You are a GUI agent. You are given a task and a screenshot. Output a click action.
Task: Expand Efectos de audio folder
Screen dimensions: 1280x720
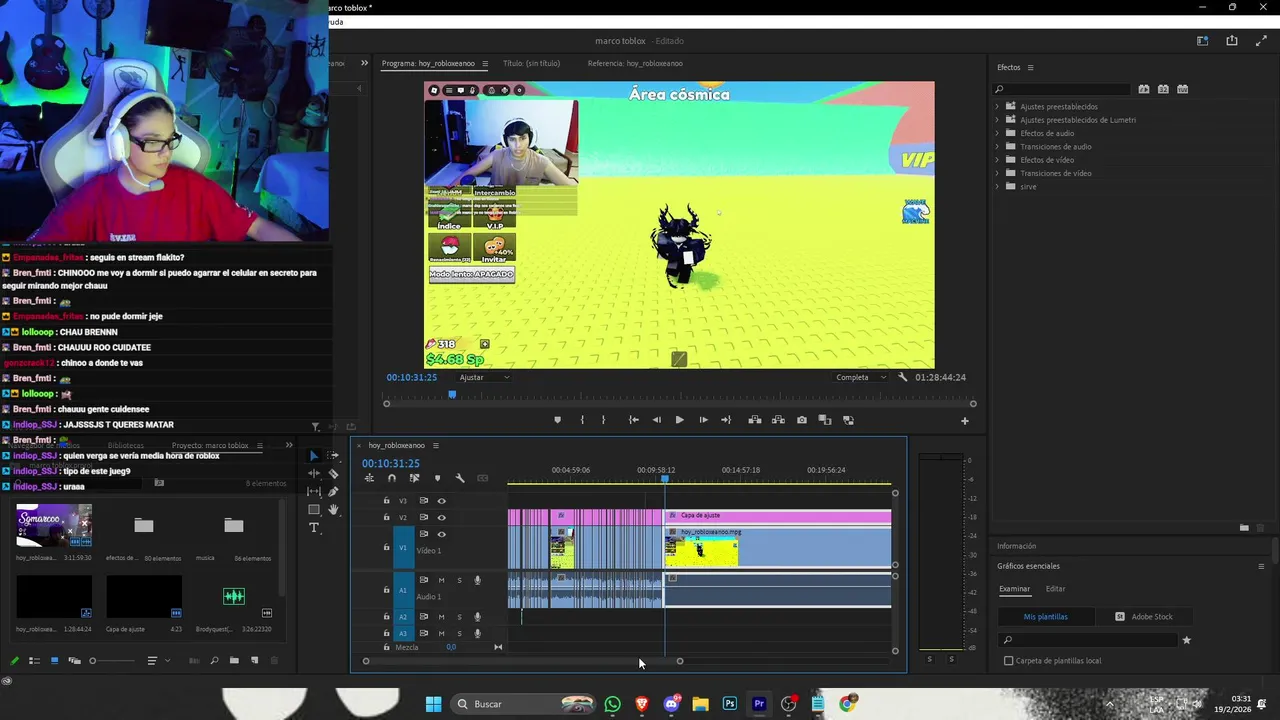coord(997,133)
